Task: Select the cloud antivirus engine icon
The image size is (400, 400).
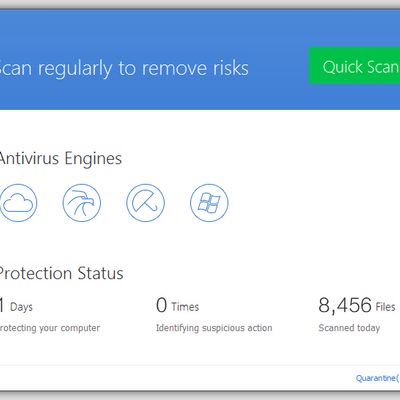Action: pyautogui.click(x=18, y=203)
